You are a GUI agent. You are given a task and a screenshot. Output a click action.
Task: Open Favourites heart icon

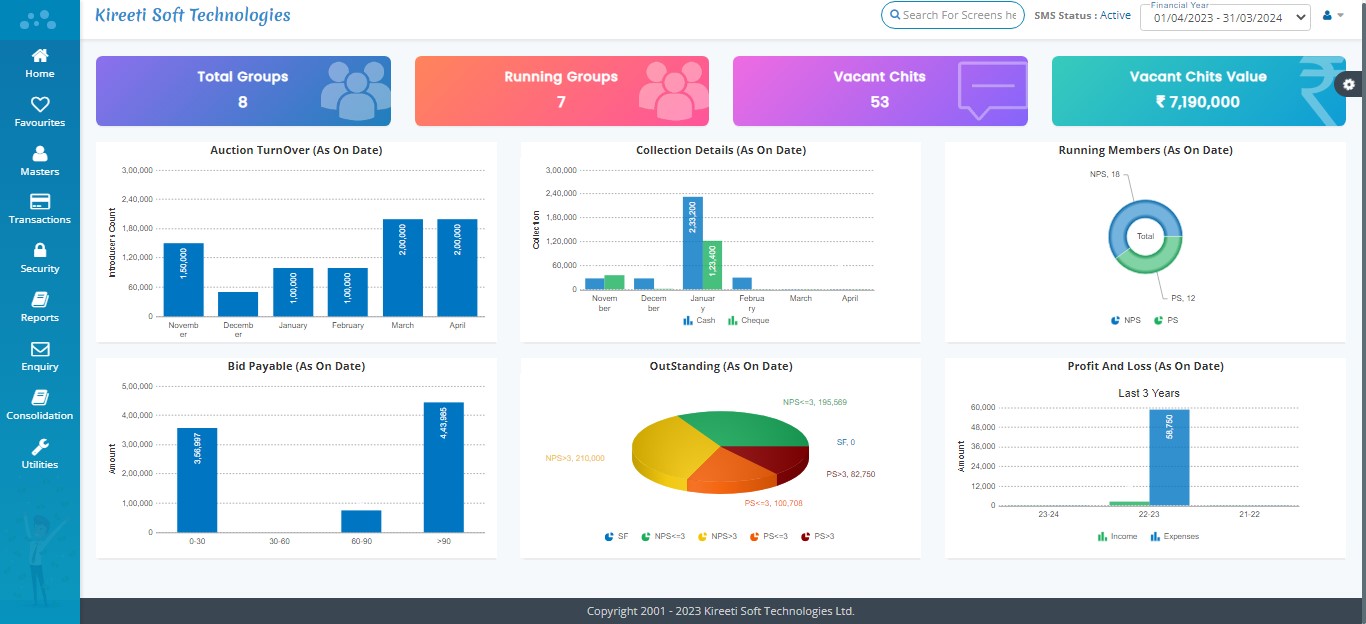point(40,105)
